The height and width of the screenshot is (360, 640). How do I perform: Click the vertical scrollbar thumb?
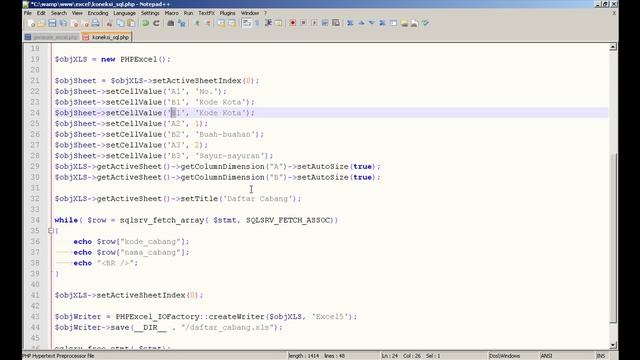coord(613,238)
